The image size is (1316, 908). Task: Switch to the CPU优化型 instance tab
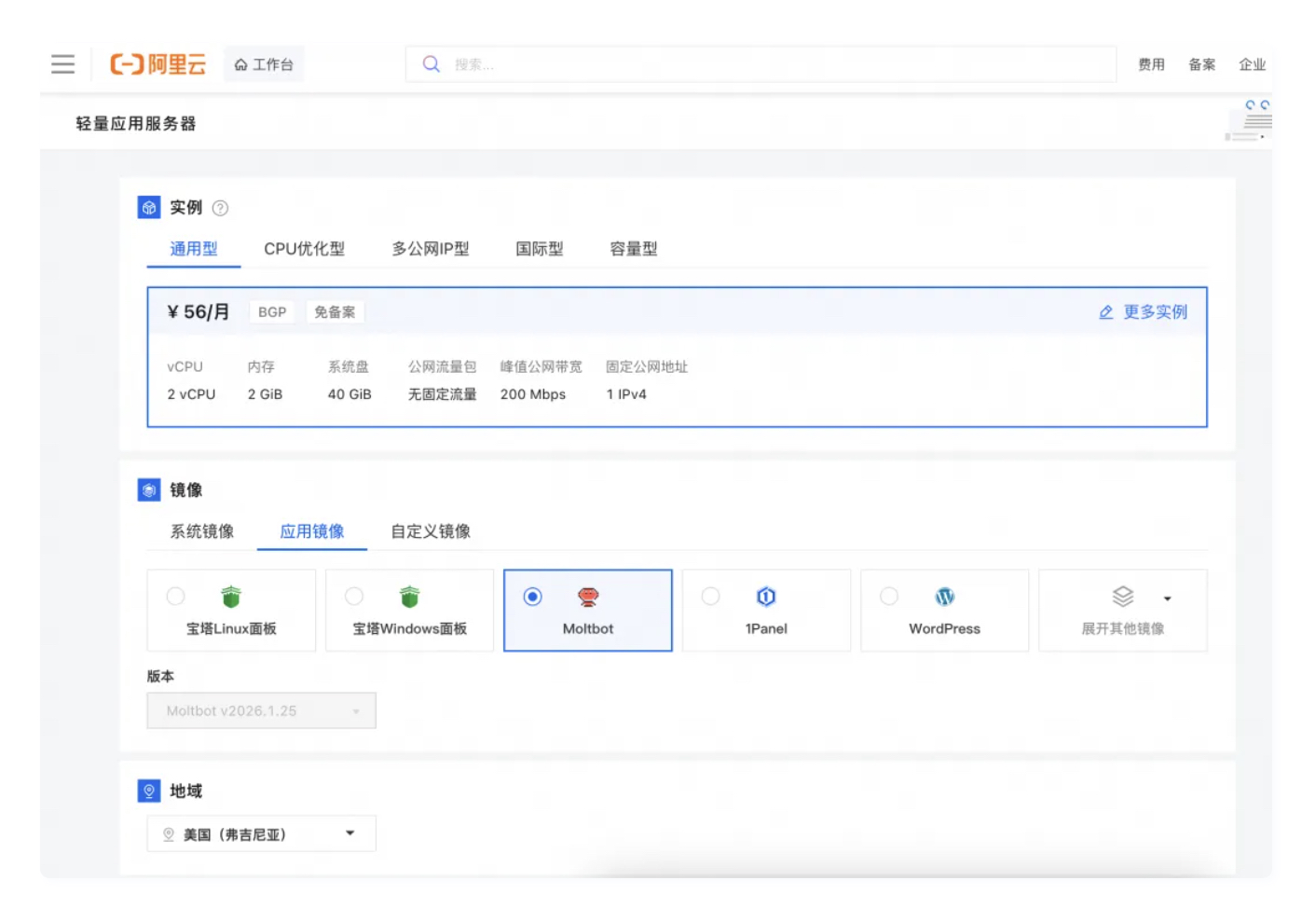click(x=306, y=249)
